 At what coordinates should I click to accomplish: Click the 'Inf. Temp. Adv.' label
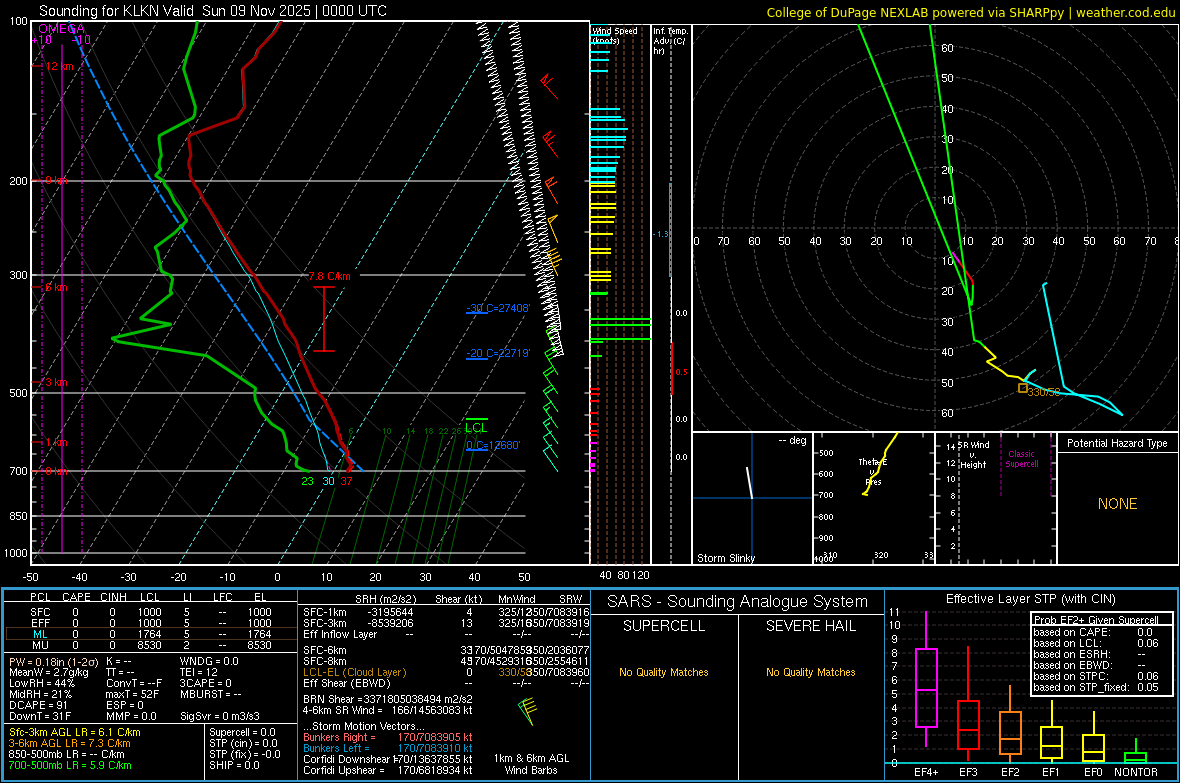tap(670, 41)
